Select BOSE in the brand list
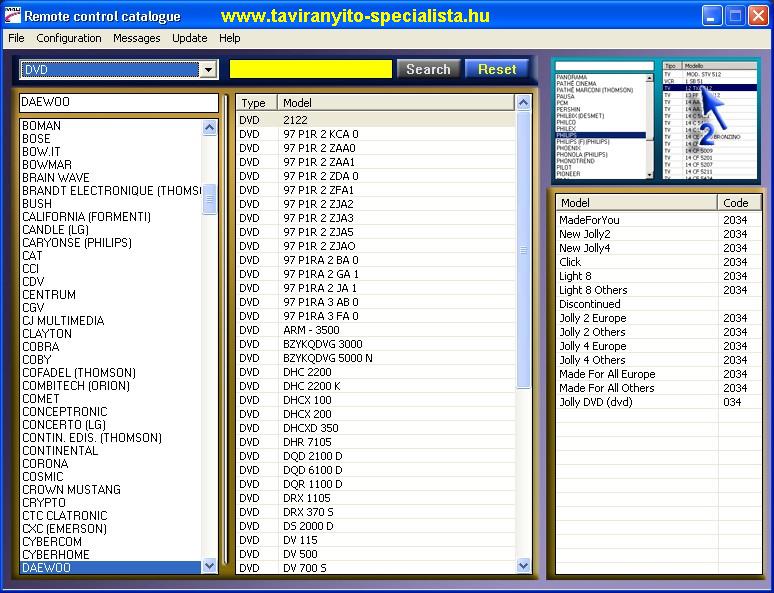The width and height of the screenshot is (774, 593). 111,139
